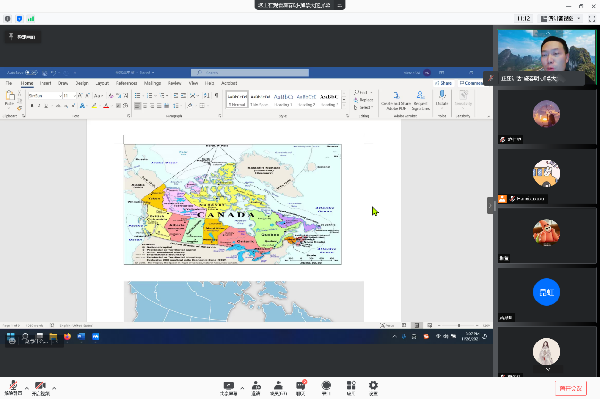Click the Italic button in Word ribbon

point(39,106)
